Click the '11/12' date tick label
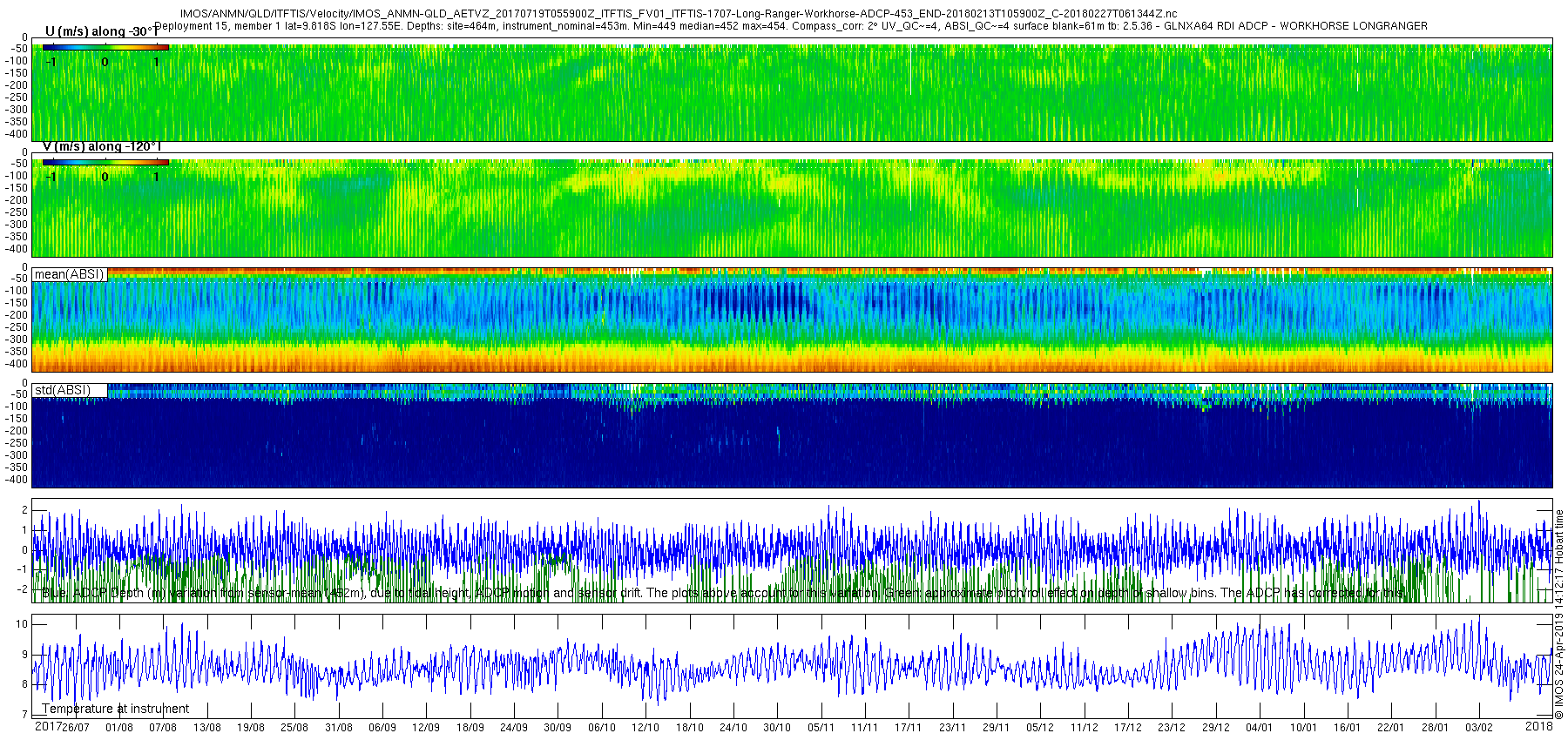 (x=1085, y=728)
